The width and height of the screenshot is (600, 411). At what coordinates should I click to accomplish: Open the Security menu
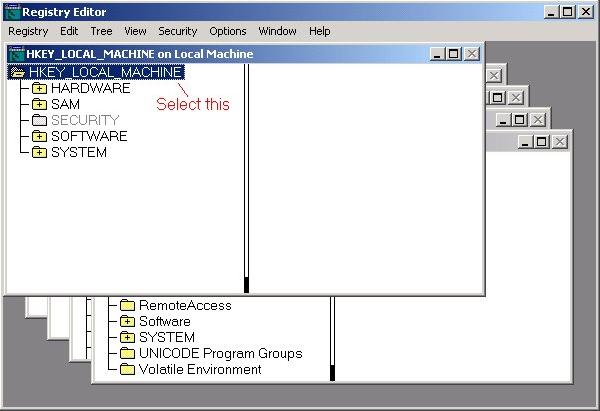177,31
